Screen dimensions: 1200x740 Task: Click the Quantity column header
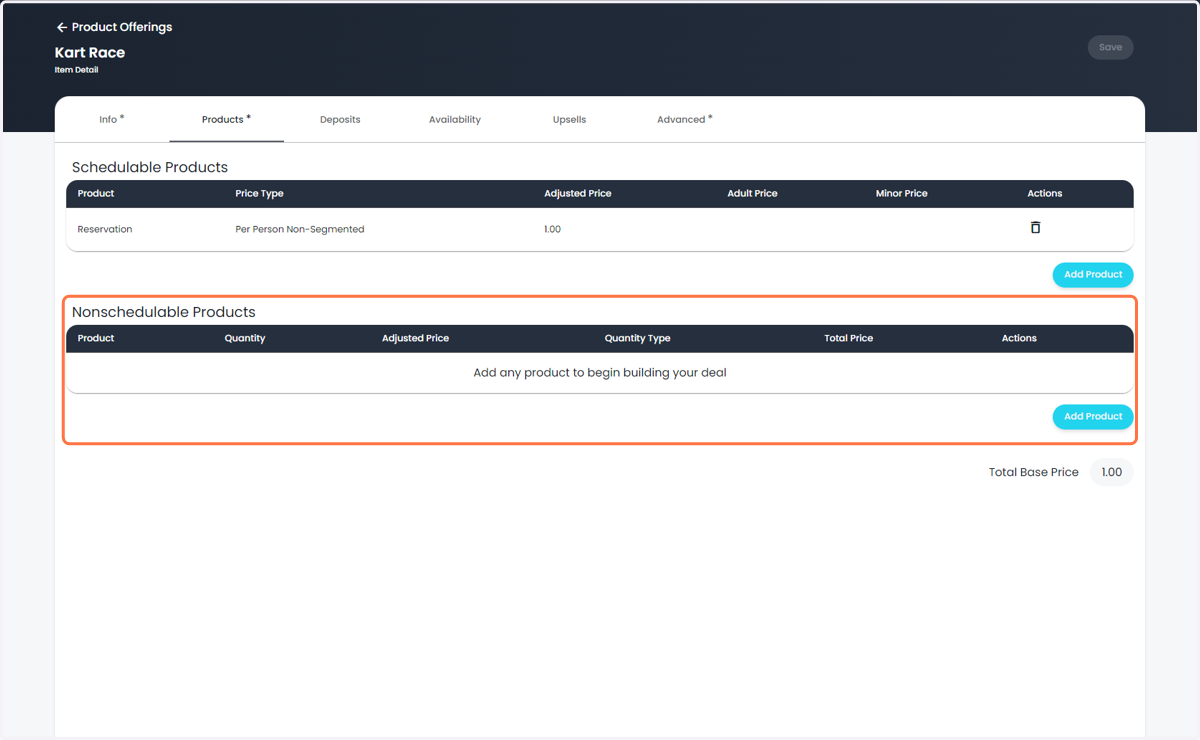tap(245, 338)
